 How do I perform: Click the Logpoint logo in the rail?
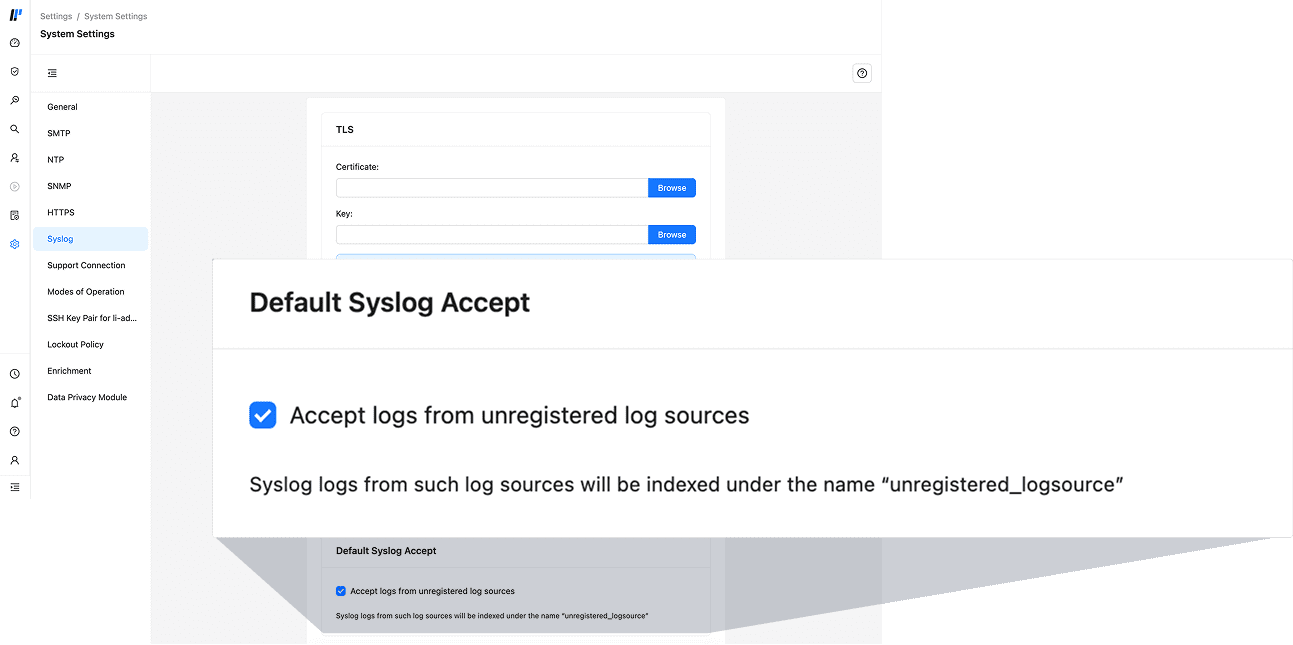point(15,15)
